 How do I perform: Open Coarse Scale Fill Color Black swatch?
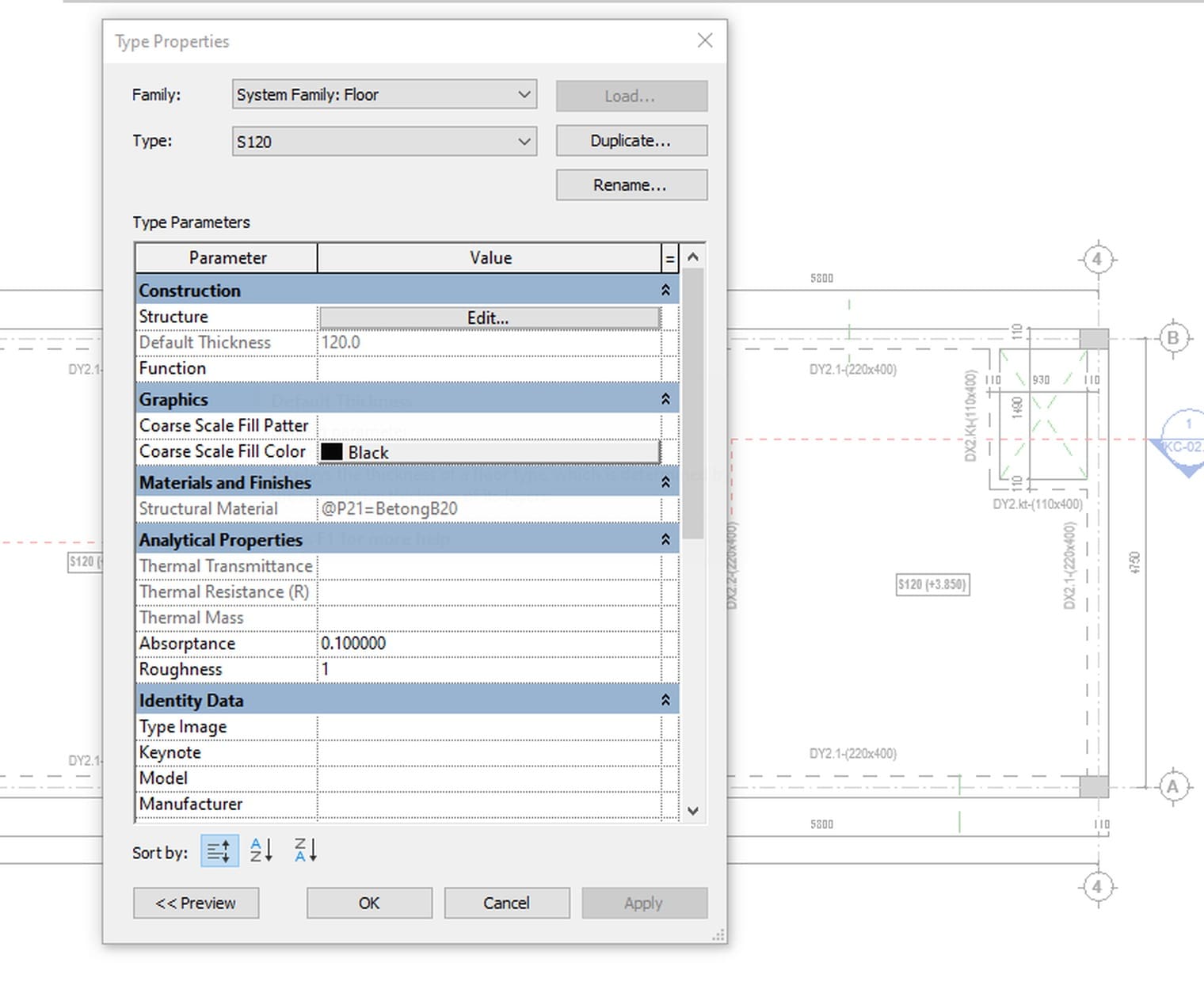click(489, 452)
